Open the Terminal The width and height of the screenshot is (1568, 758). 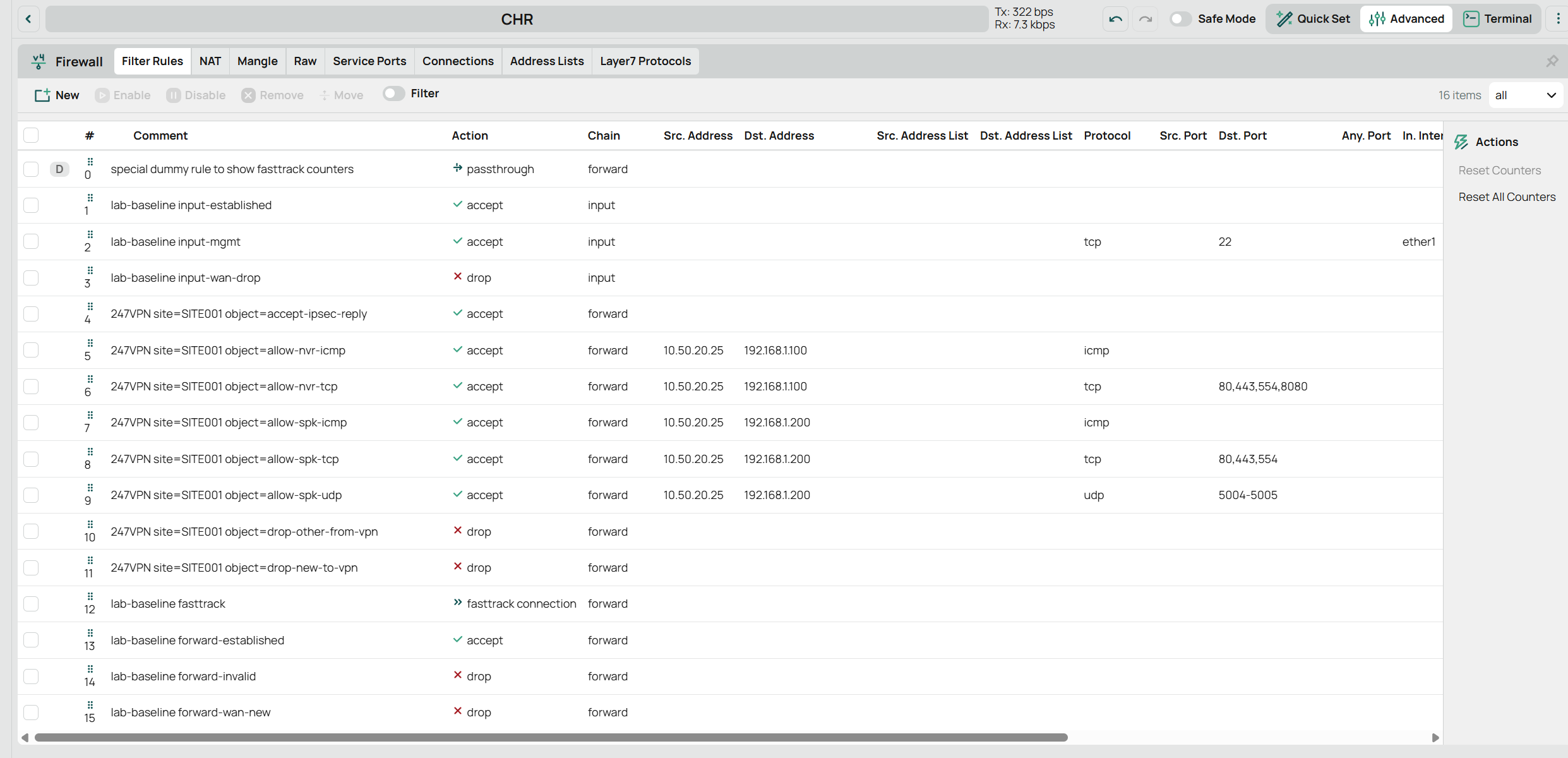click(x=1497, y=19)
